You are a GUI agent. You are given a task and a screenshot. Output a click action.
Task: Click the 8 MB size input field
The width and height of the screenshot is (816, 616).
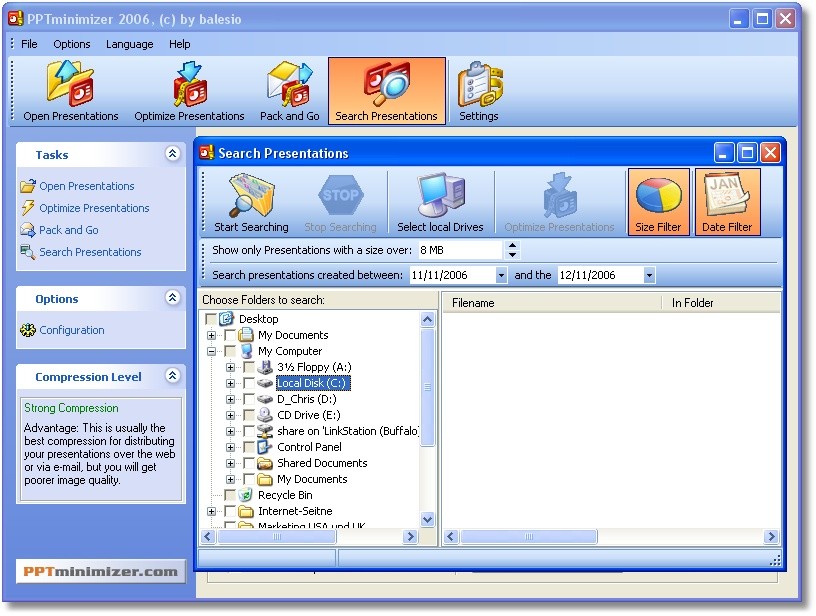click(461, 250)
